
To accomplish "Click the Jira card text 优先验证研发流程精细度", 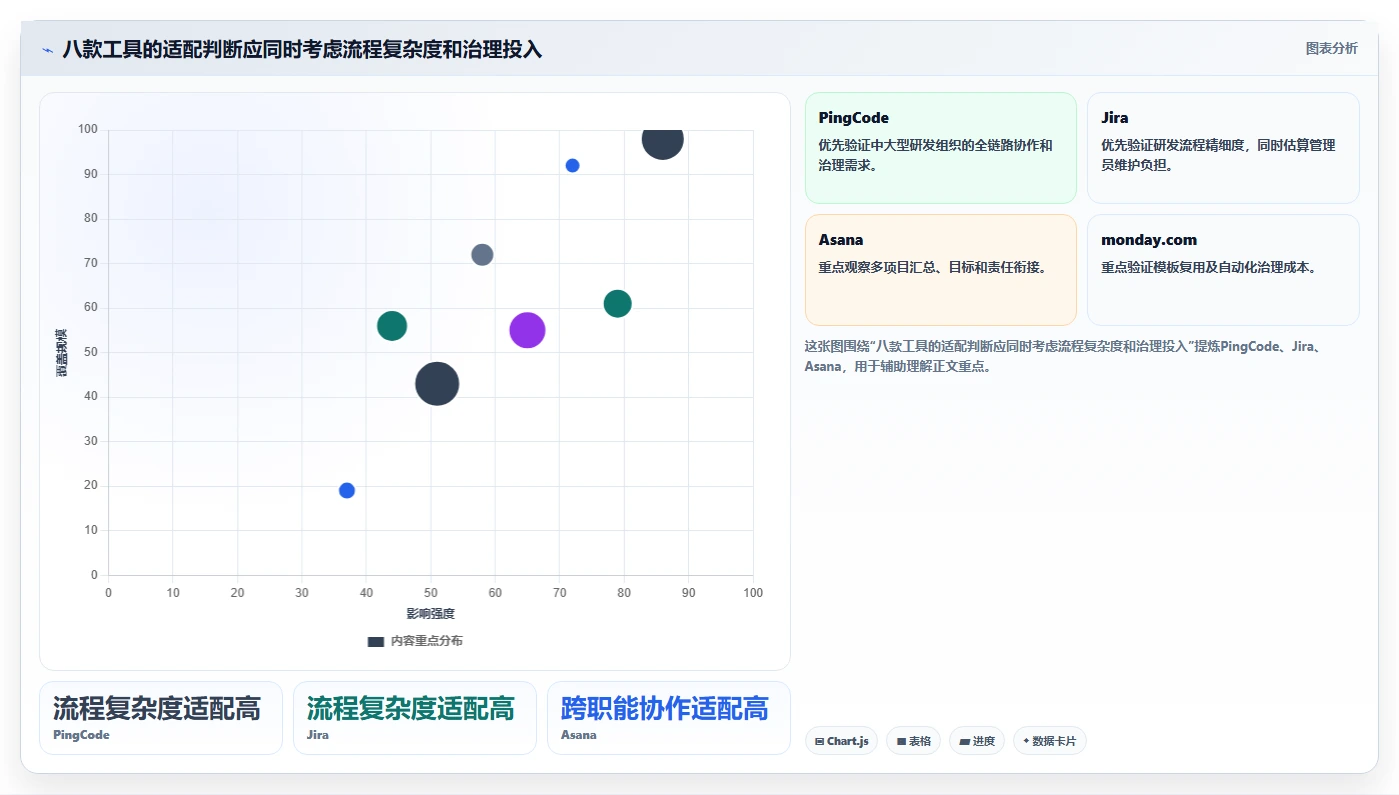I will pos(1218,155).
